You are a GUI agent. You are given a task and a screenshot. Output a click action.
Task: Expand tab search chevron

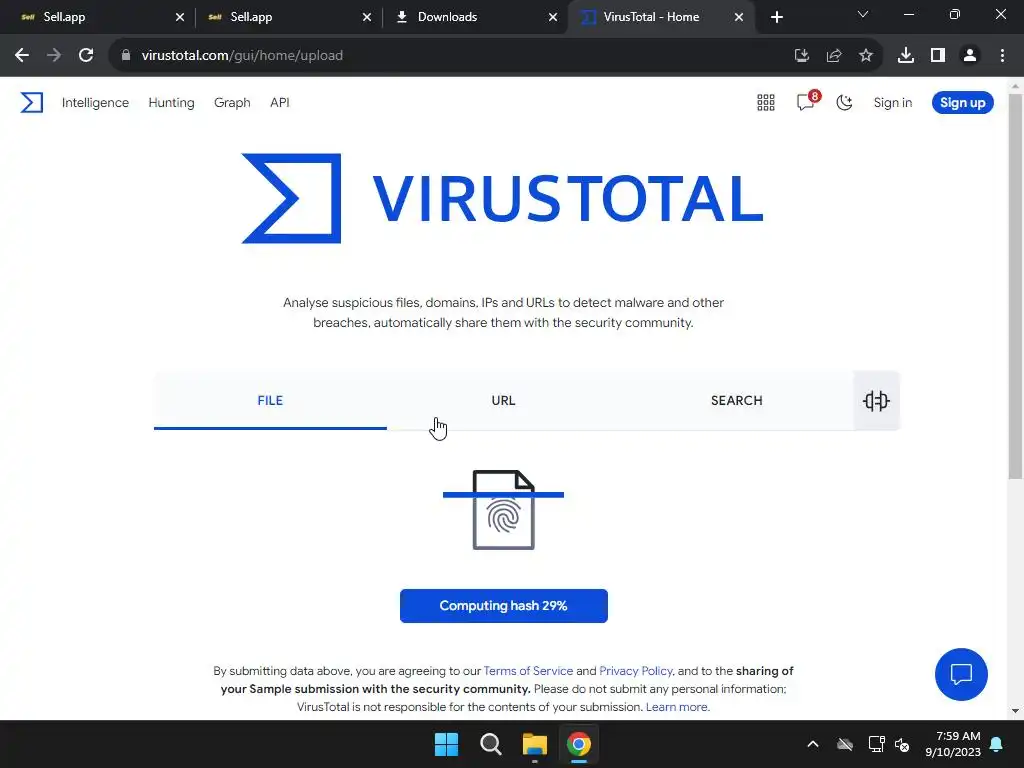pos(863,14)
